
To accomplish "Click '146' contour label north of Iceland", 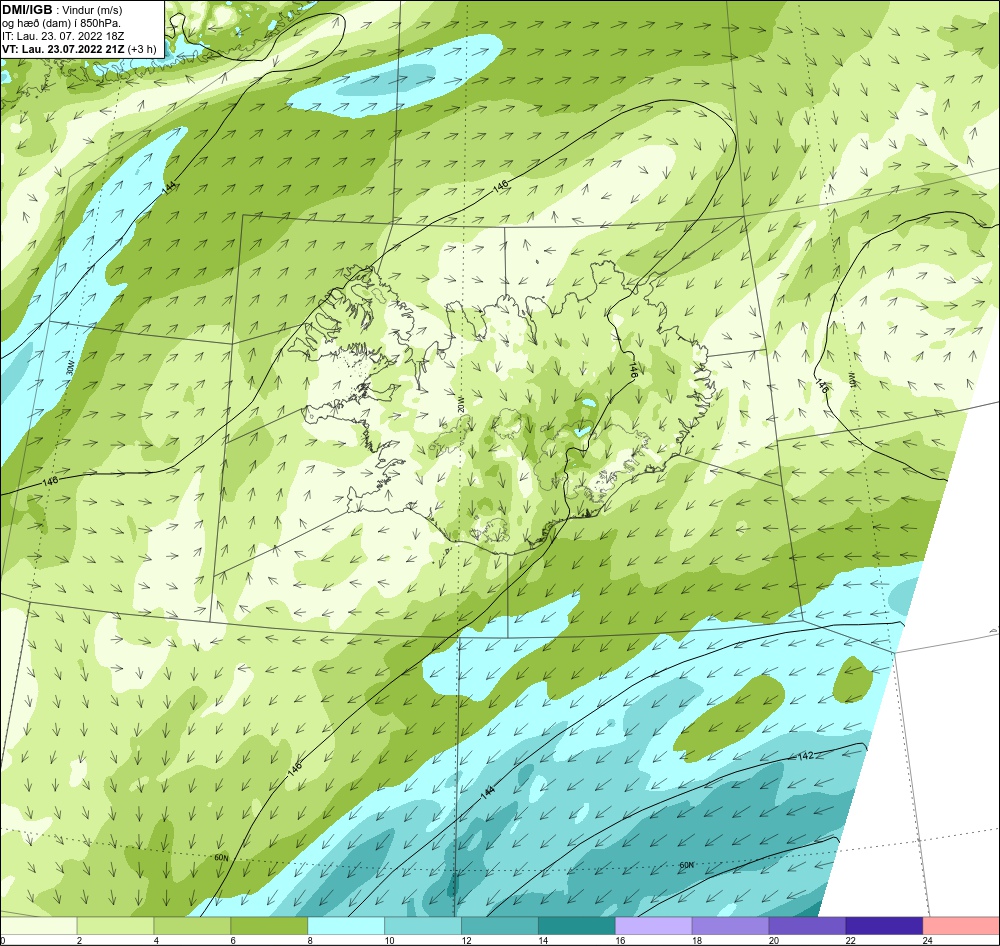I will coord(501,185).
